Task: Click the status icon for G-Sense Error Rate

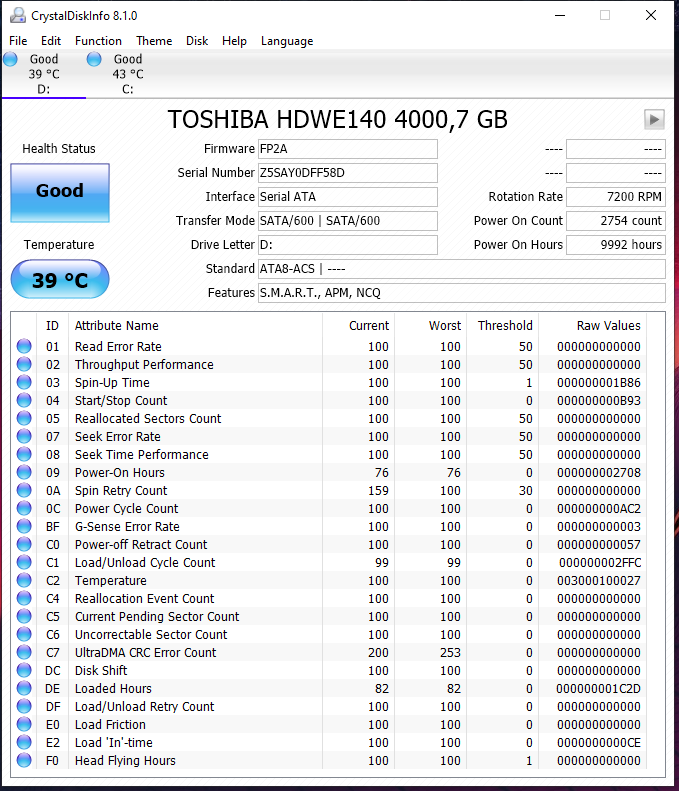Action: pyautogui.click(x=24, y=526)
